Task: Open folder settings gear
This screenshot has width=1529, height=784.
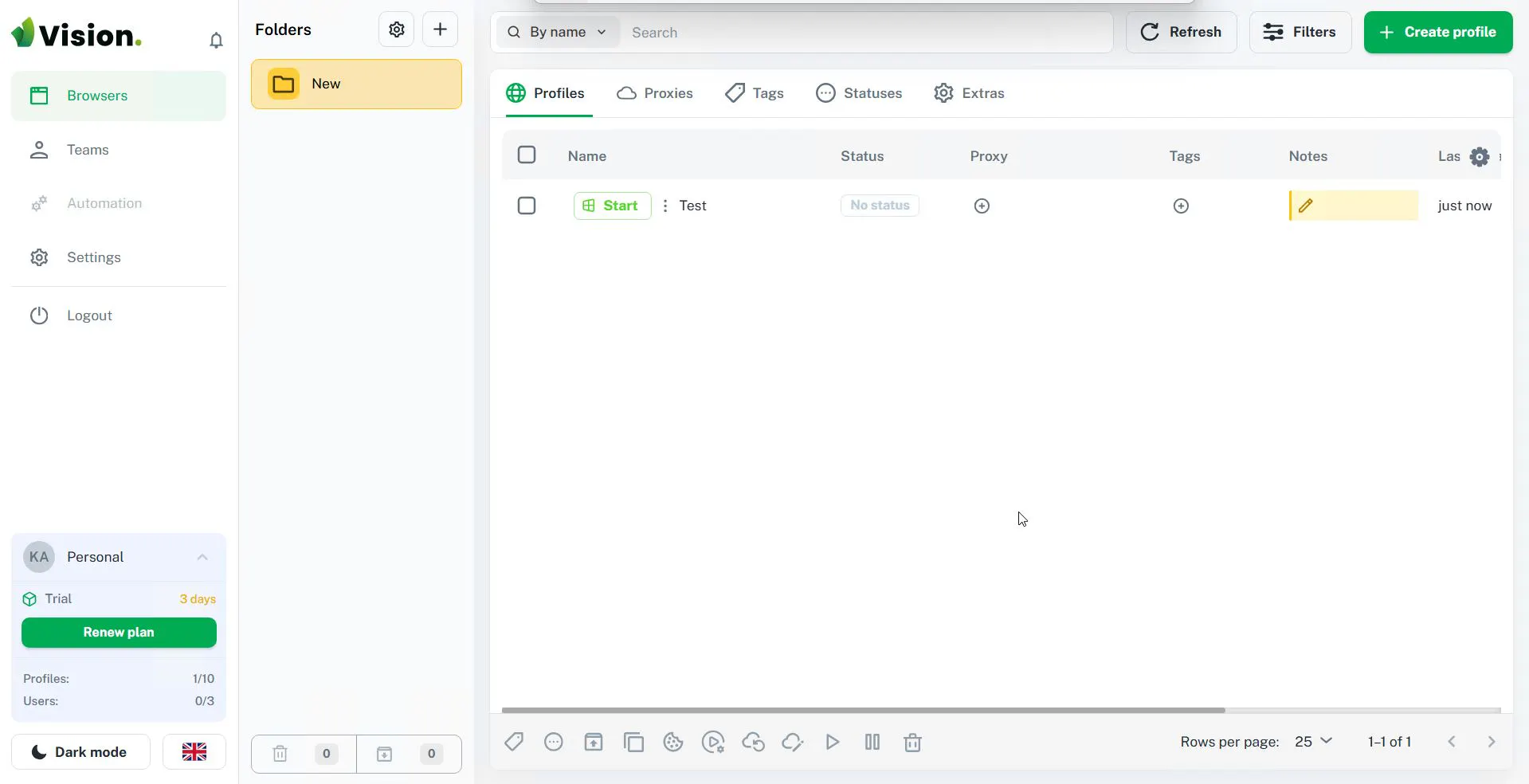Action: pos(396,29)
